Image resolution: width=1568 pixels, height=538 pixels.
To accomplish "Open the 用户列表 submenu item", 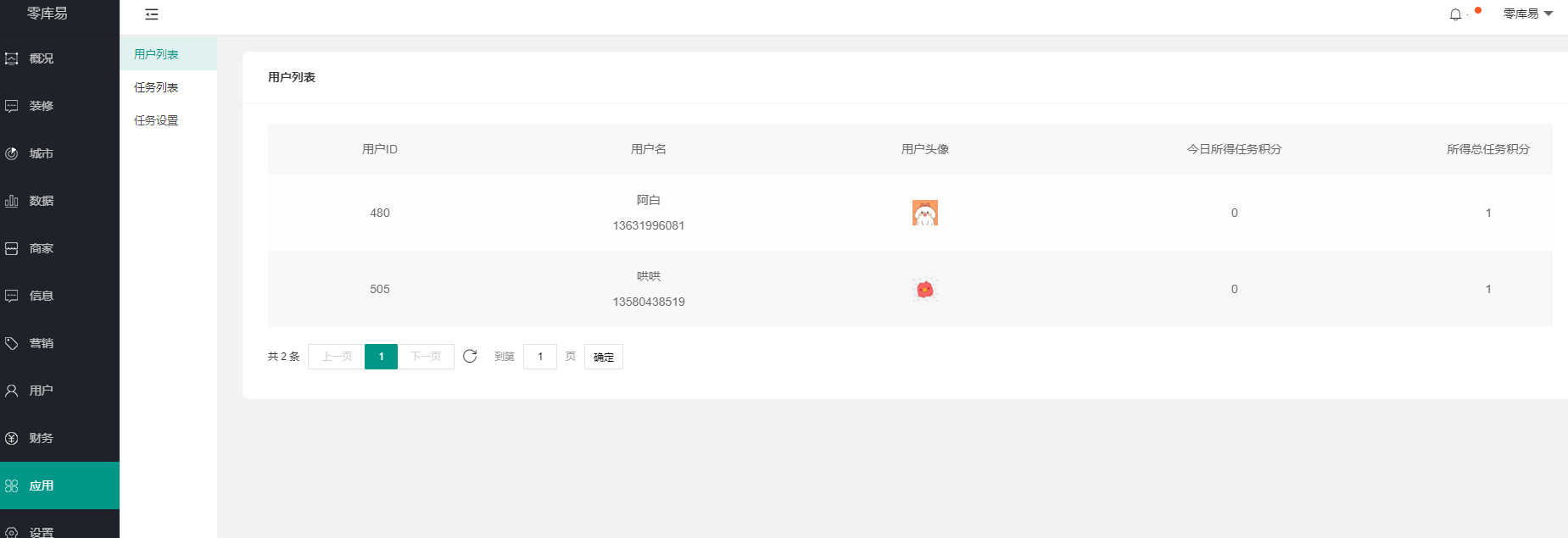I will (x=168, y=54).
